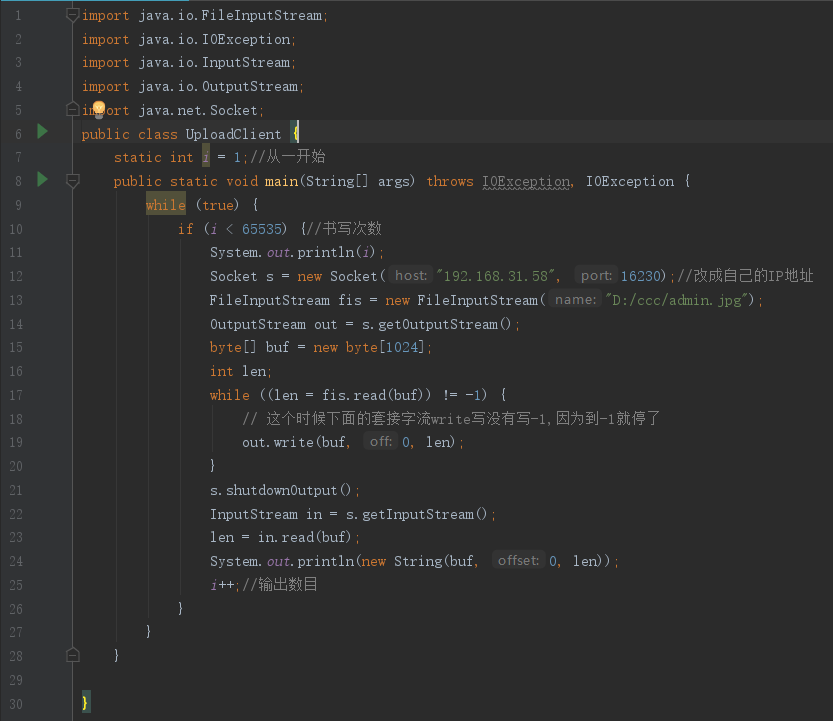The width and height of the screenshot is (833, 721).
Task: Click 'java.net.Socket' import
Action: [x=198, y=110]
